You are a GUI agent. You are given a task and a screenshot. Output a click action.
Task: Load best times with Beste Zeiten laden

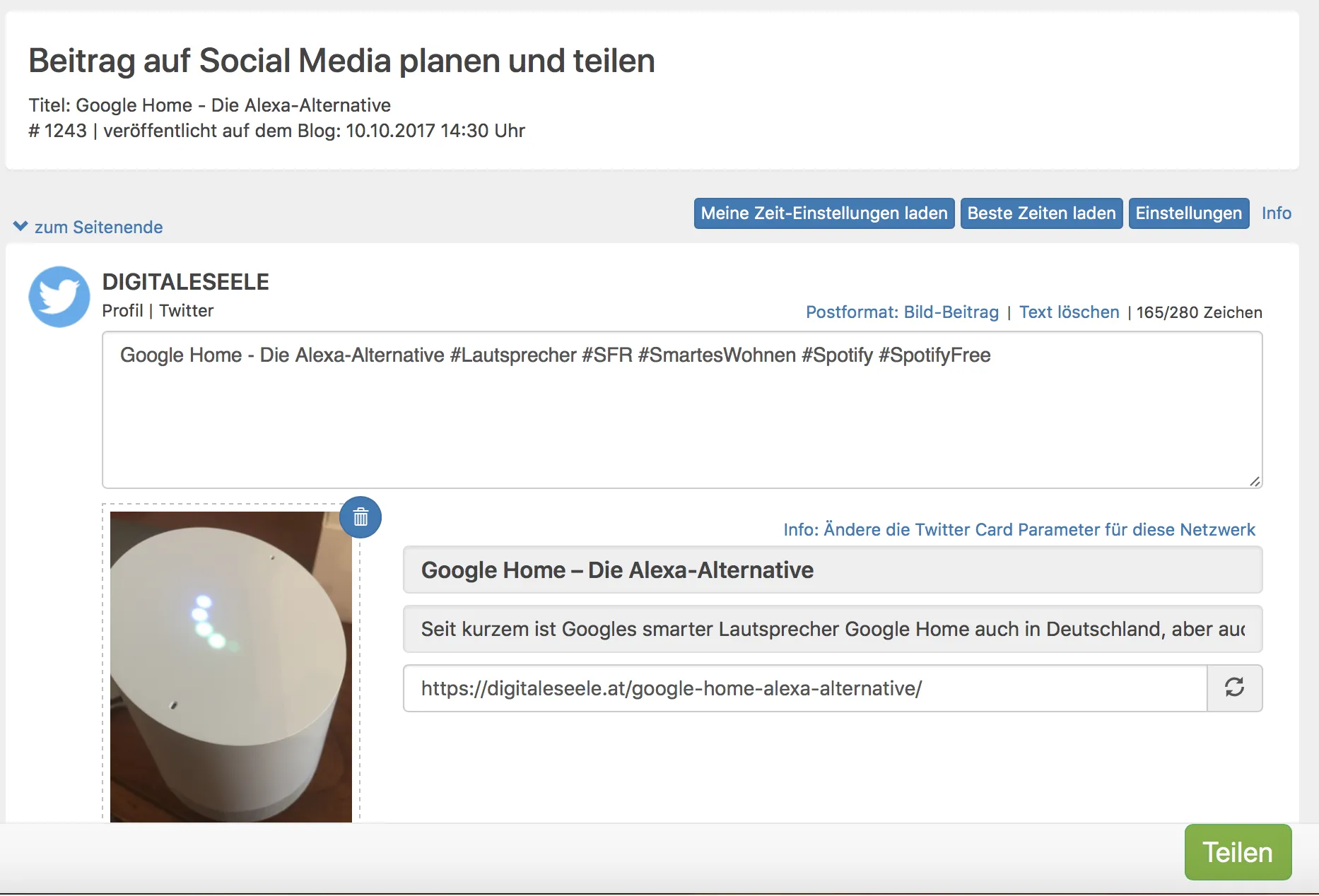pos(1040,213)
